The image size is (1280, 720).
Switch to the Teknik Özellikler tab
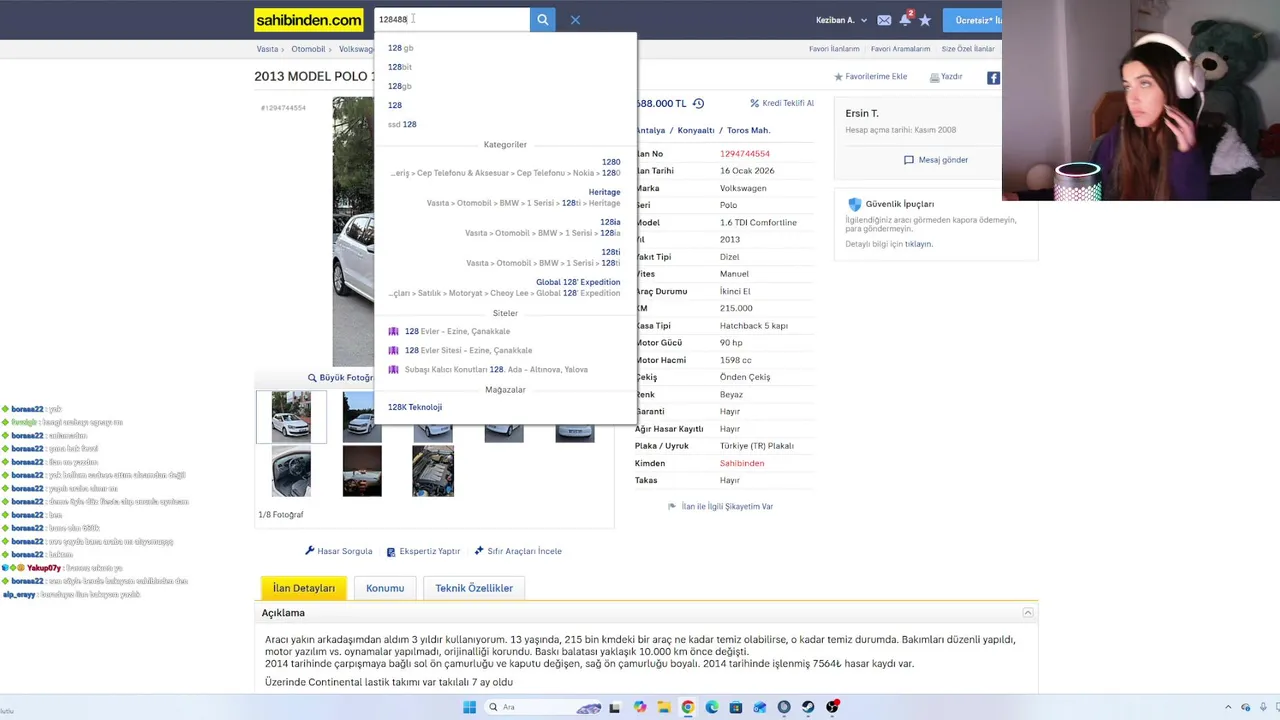coord(474,588)
